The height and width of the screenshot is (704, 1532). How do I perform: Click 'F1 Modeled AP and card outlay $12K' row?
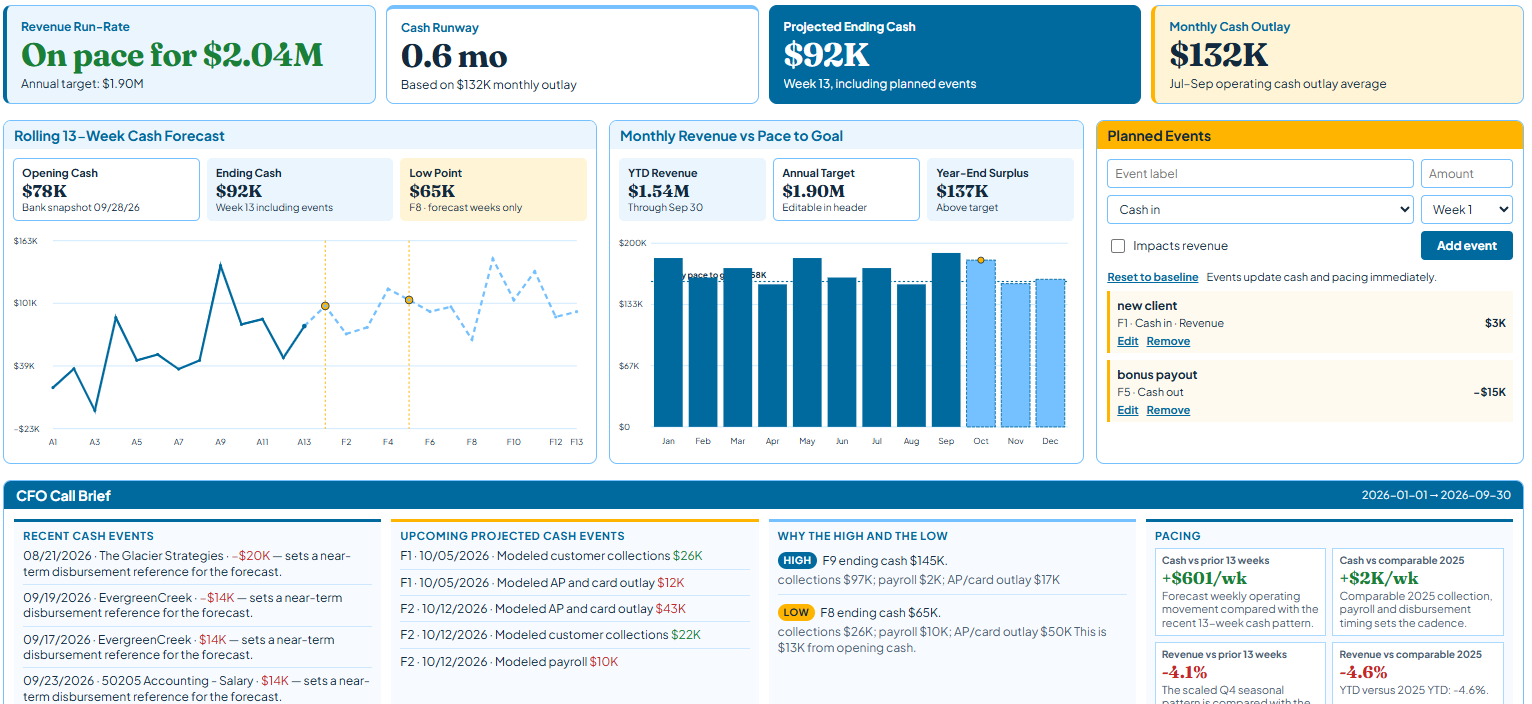574,582
